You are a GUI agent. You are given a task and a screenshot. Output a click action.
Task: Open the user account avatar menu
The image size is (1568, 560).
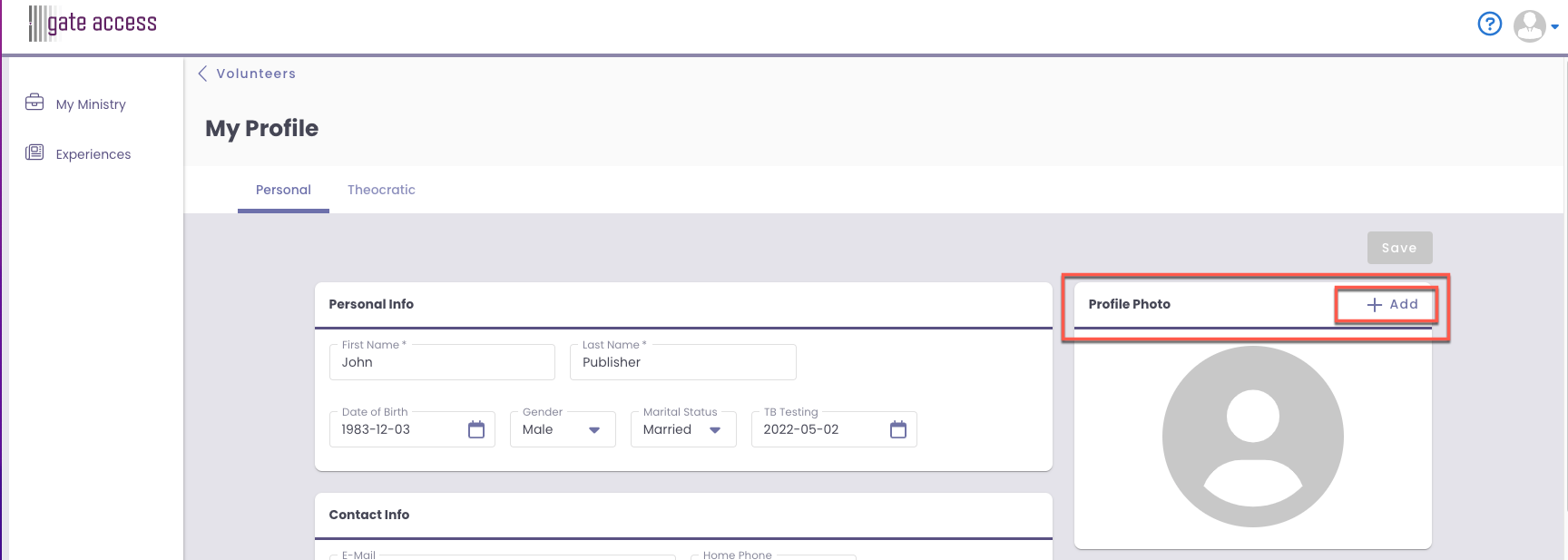(1530, 25)
